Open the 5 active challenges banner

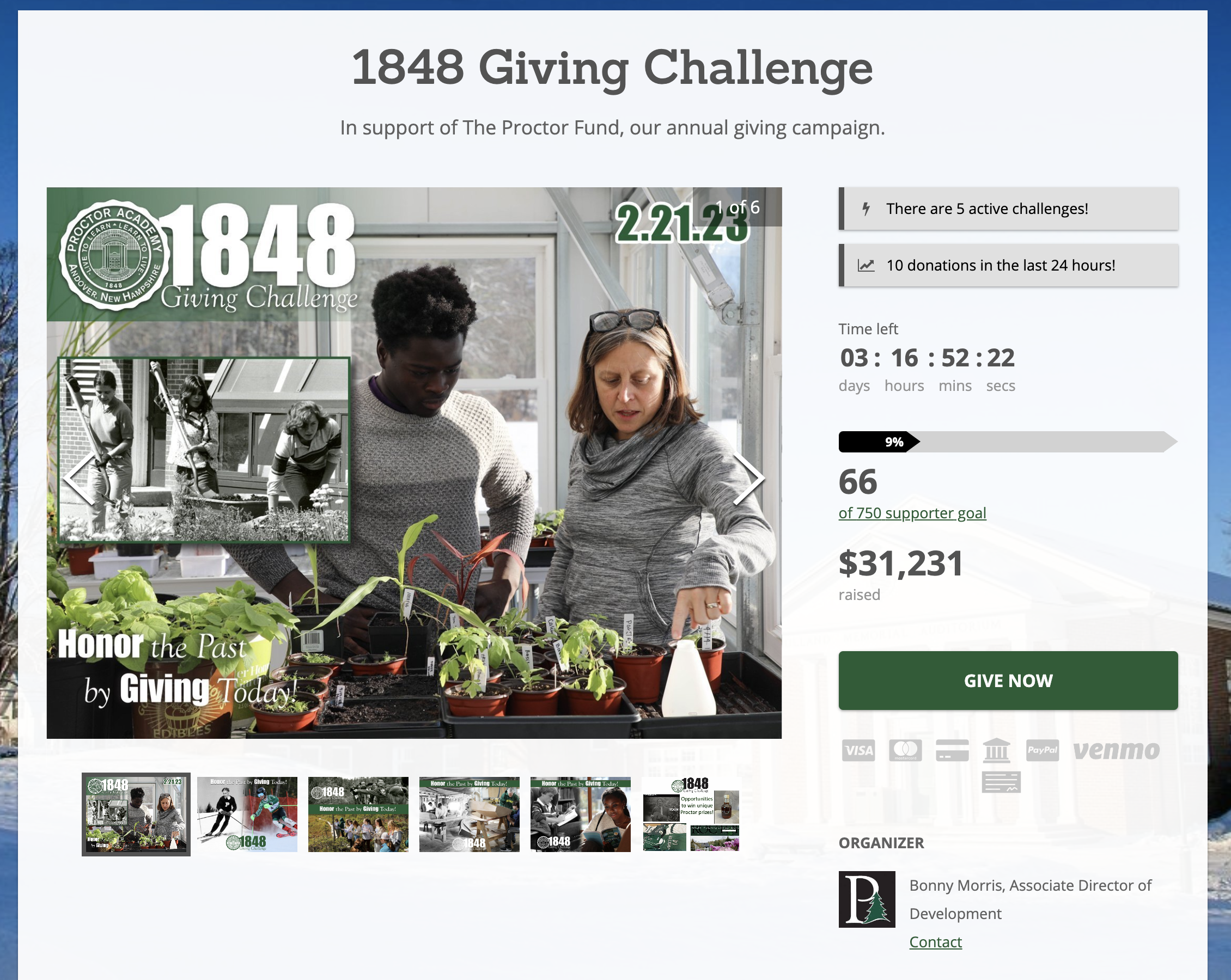coord(1008,209)
